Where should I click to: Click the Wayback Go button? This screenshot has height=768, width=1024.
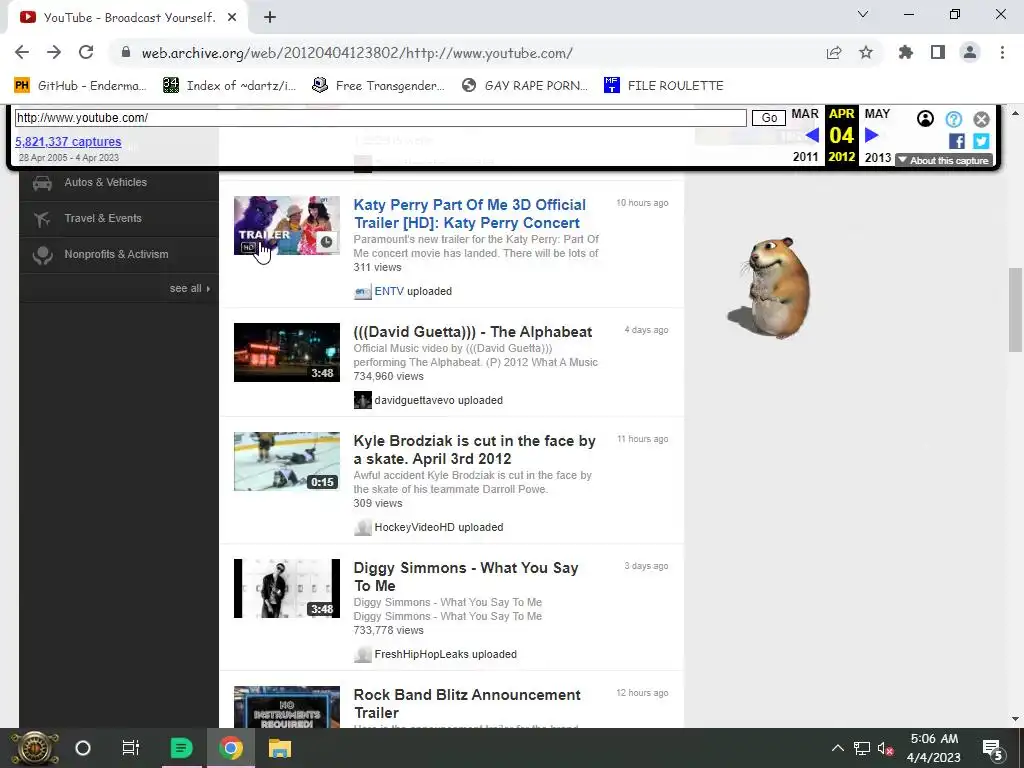tap(769, 118)
